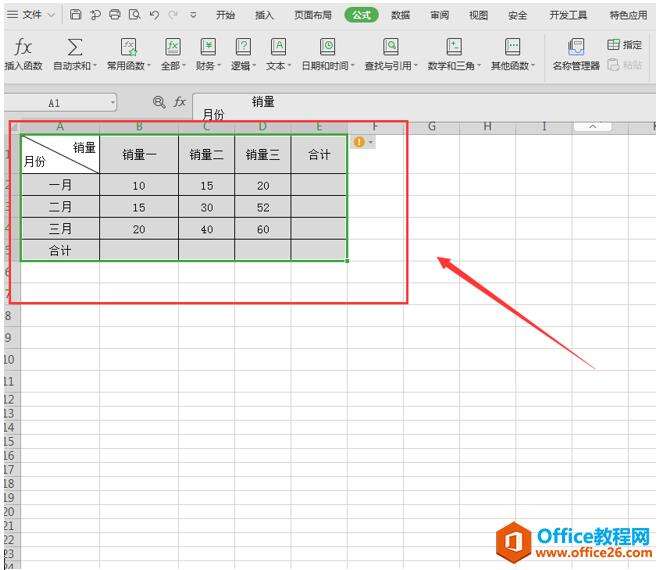The height and width of the screenshot is (570, 659).
Task: Select column G header
Action: 431,126
